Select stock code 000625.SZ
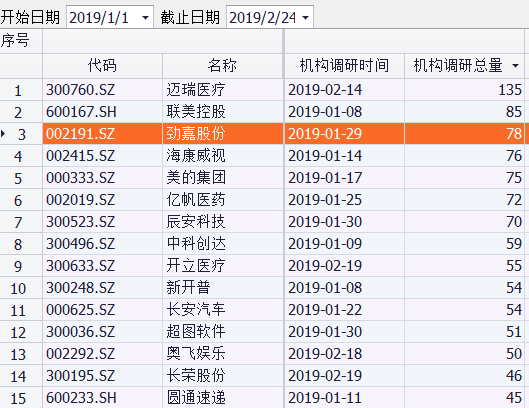 tap(81, 310)
